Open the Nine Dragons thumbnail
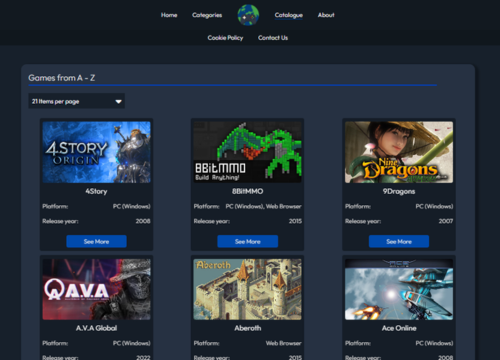 [x=399, y=152]
